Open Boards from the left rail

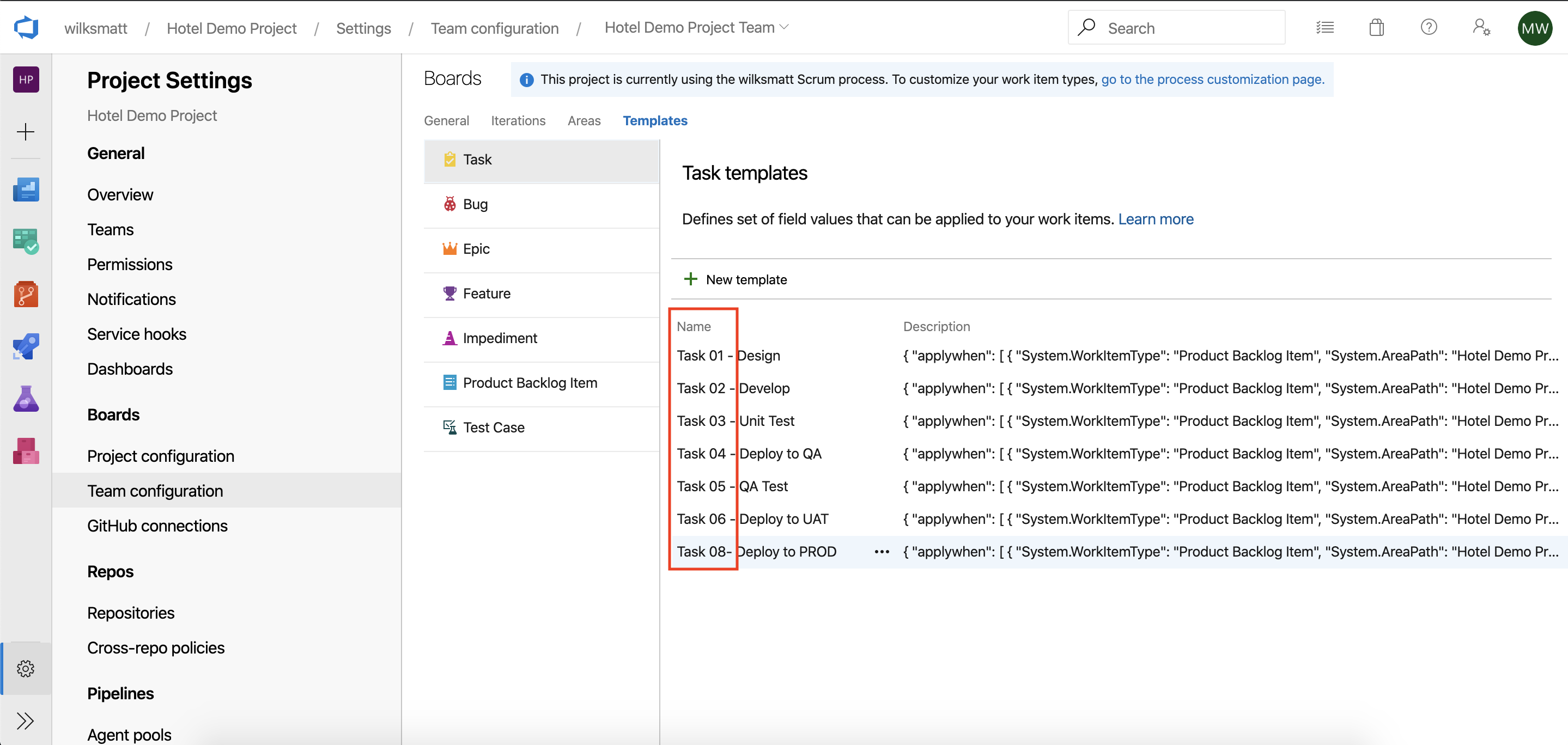tap(26, 242)
